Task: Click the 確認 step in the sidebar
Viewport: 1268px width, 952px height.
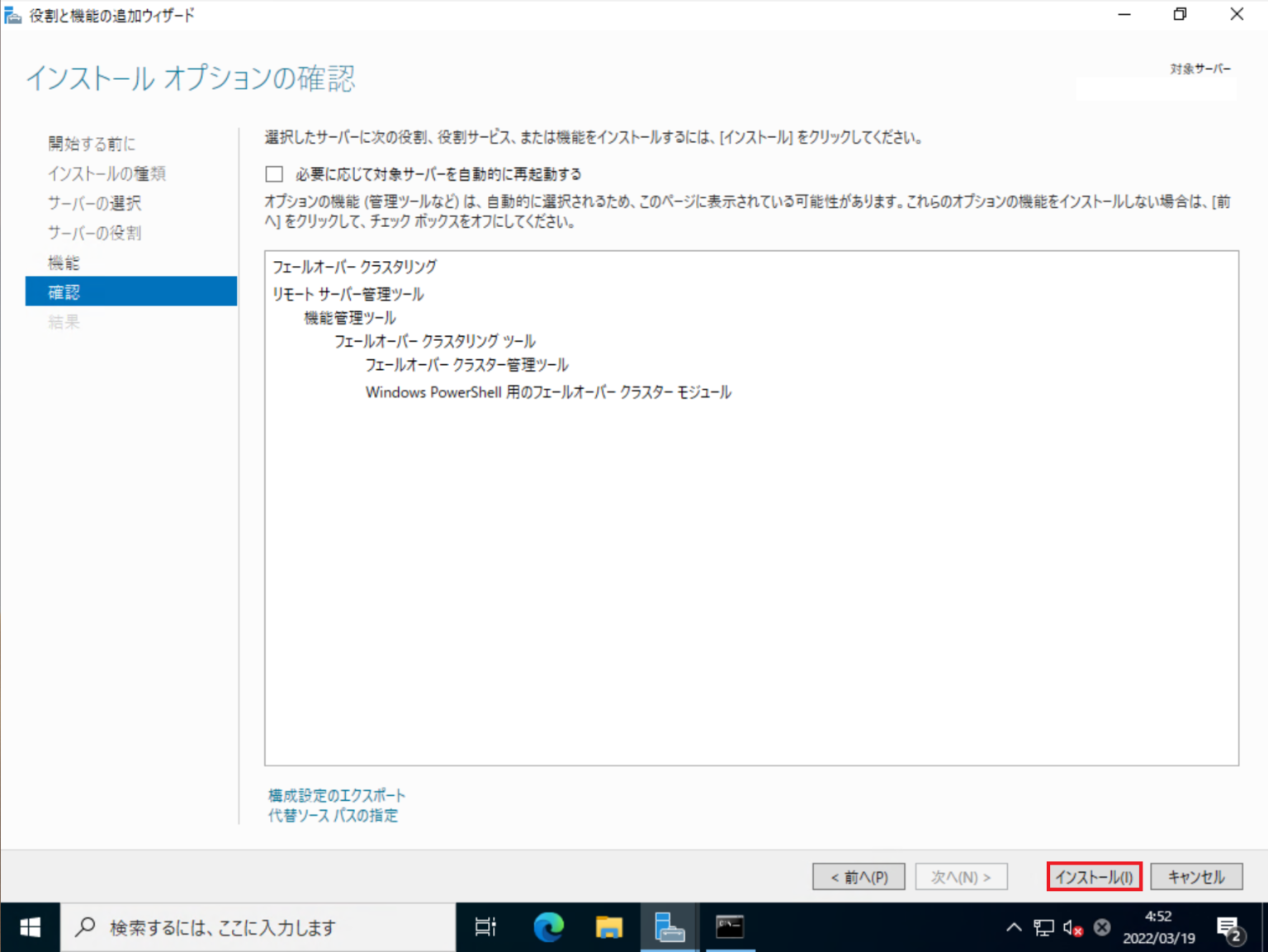Action: 64,291
